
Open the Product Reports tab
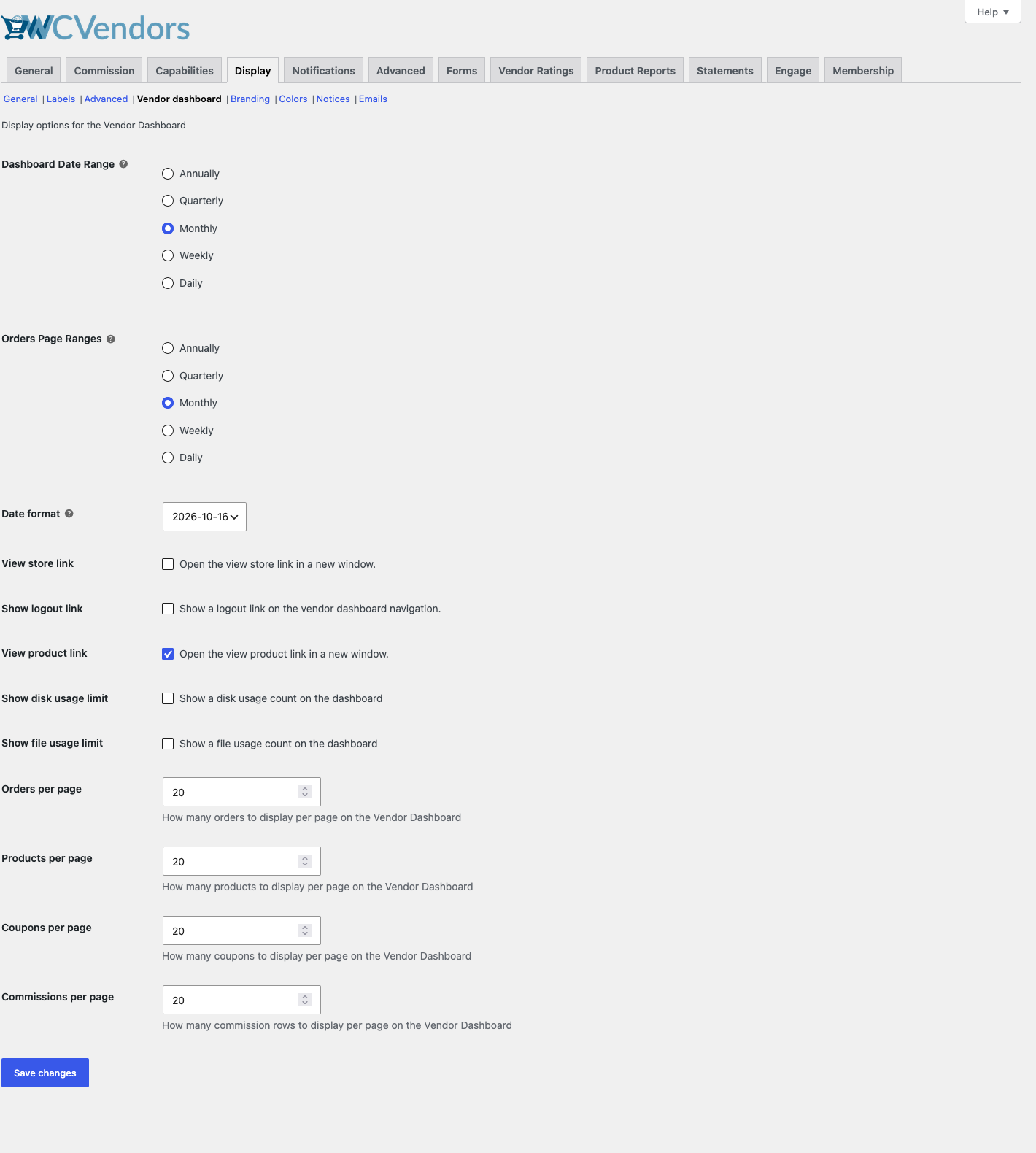tap(635, 71)
